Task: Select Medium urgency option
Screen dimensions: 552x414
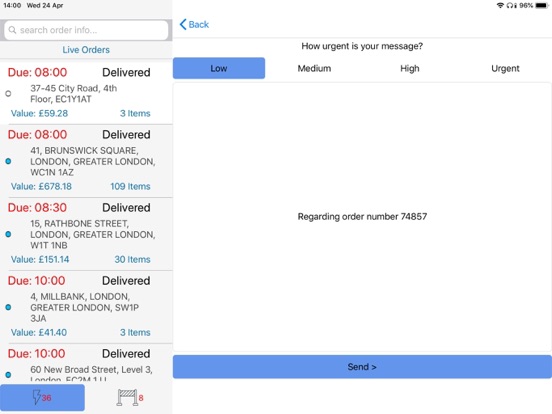Action: coord(314,68)
